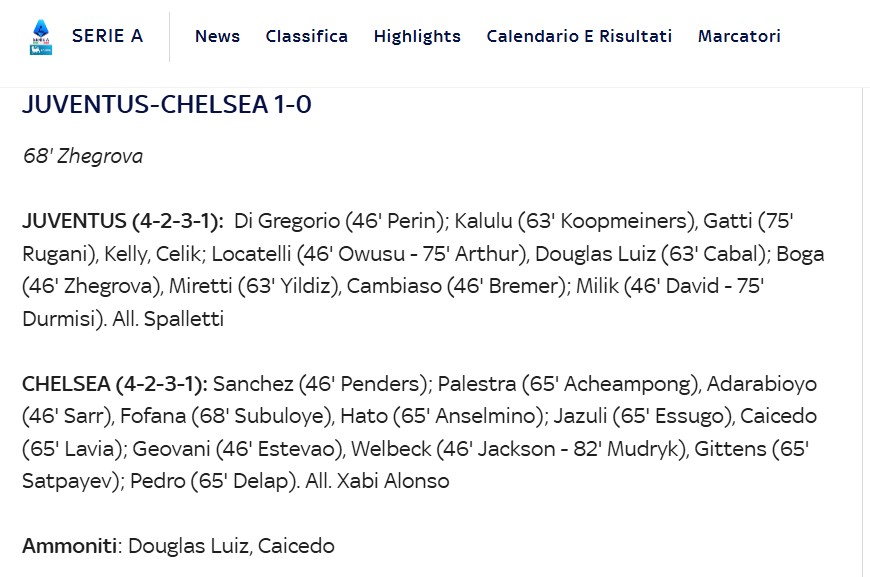
Task: Click the bold JUVENTUS (4-2-3-1) label
Action: point(123,221)
